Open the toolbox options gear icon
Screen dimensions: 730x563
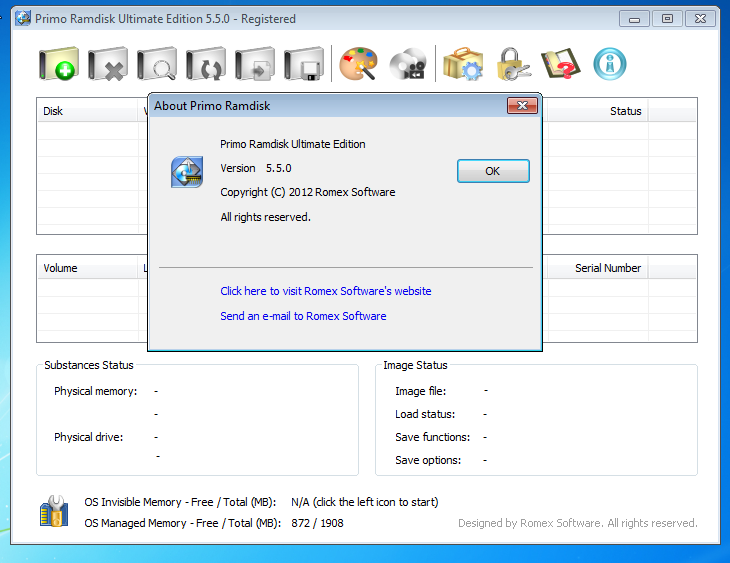coord(463,63)
